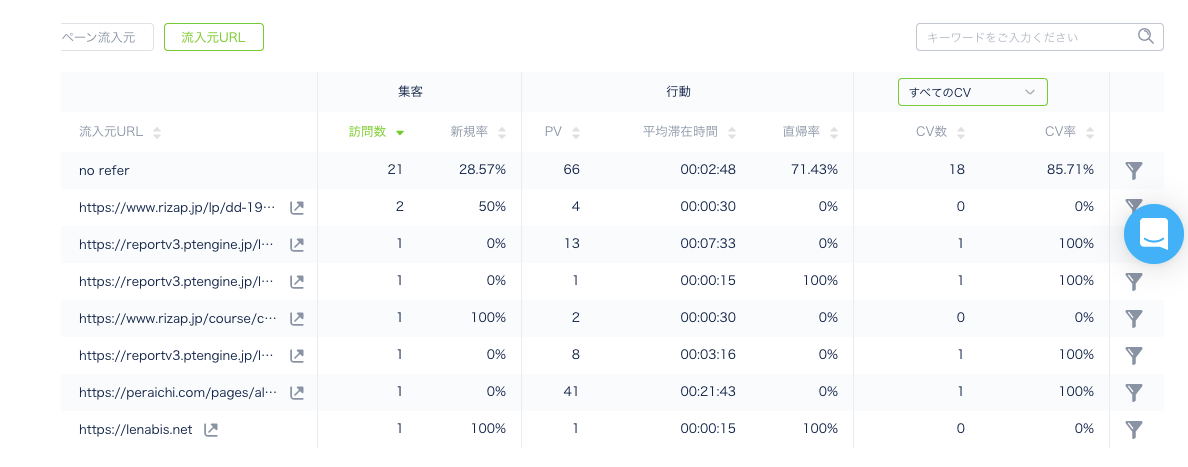Expand the すべてのCV dropdown
The width and height of the screenshot is (1188, 467).
coord(972,92)
